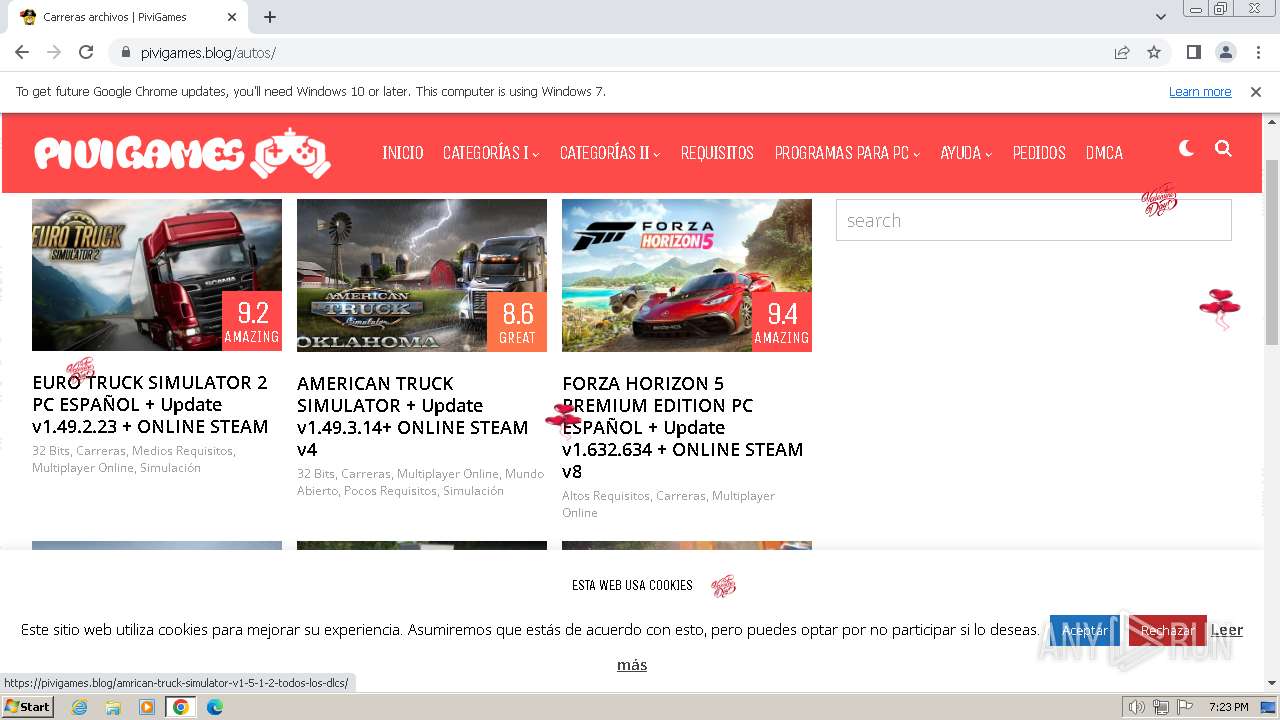The image size is (1280, 720).
Task: Click Pocos Requisitos tag under American Truck
Action: coord(390,491)
